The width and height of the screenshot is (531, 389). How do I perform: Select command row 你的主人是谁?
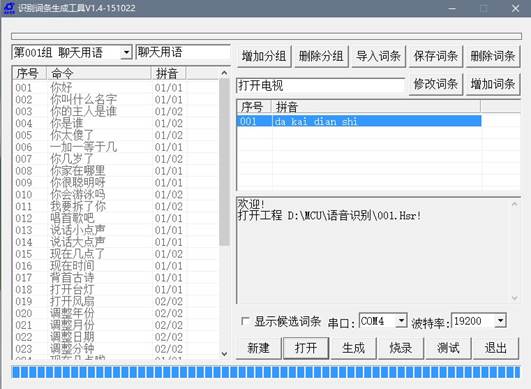115,111
